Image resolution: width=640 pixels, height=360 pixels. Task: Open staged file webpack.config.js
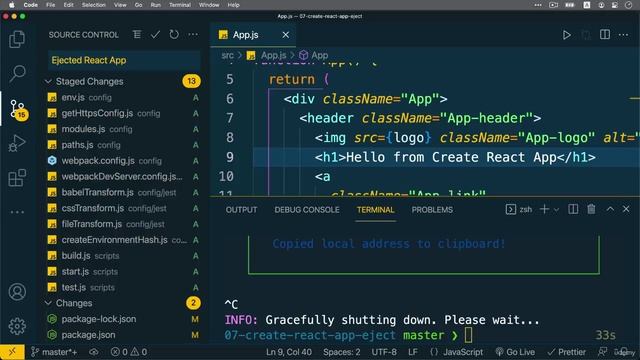(x=122, y=161)
